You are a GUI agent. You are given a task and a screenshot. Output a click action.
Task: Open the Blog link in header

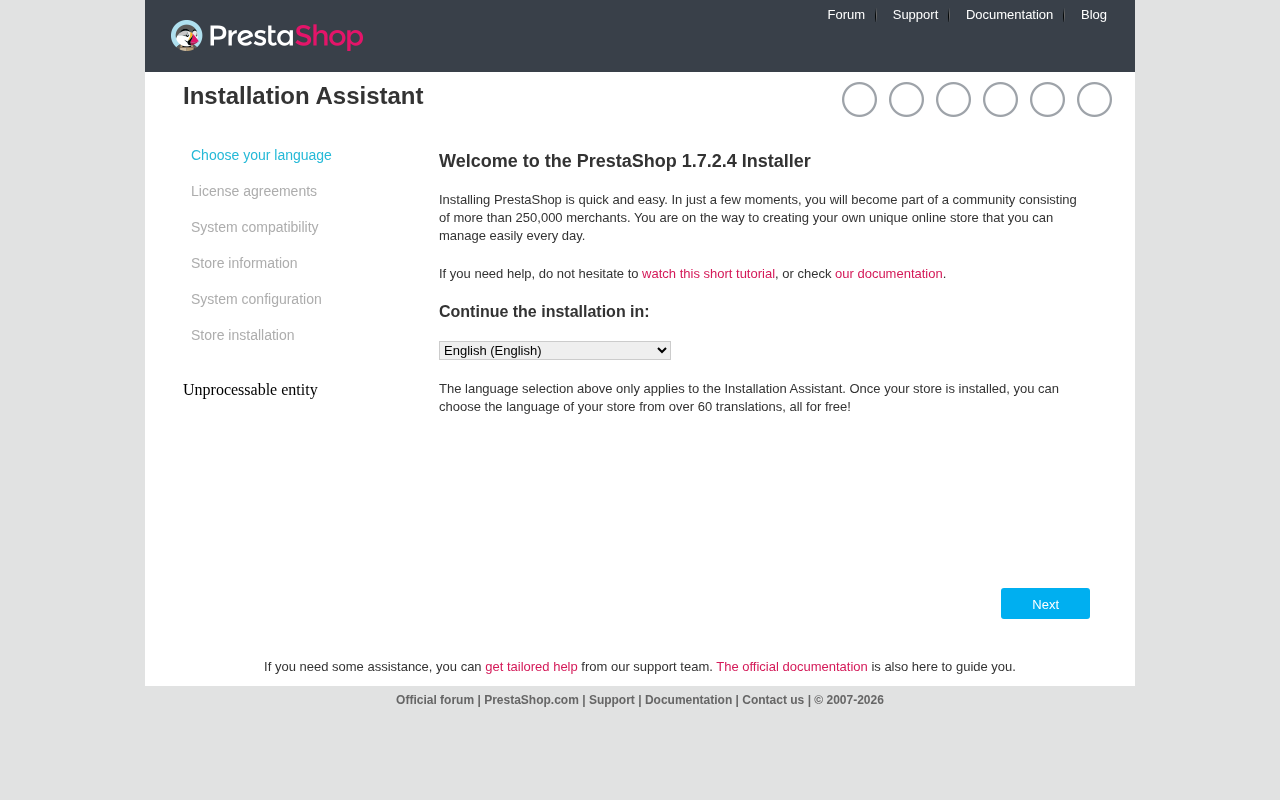[x=1094, y=15]
